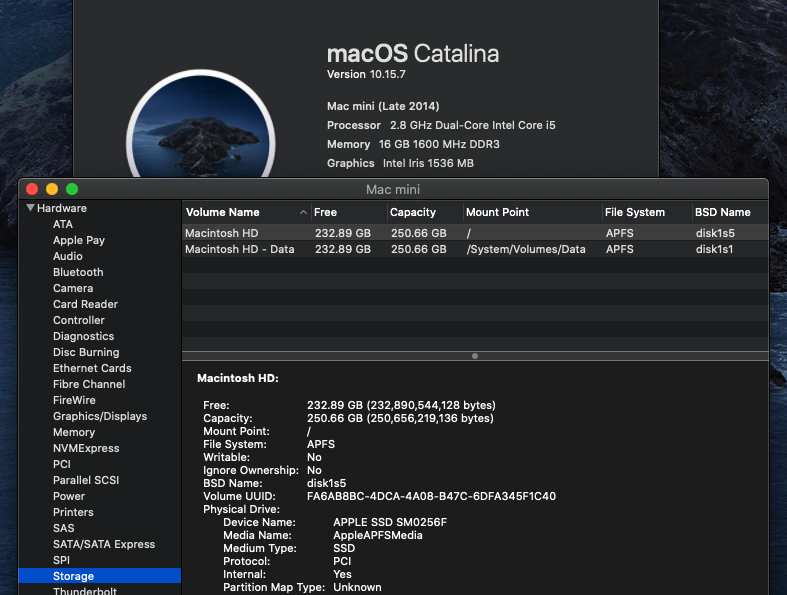Viewport: 787px width, 595px height.
Task: Select NVMExpress in the sidebar
Action: pos(86,448)
